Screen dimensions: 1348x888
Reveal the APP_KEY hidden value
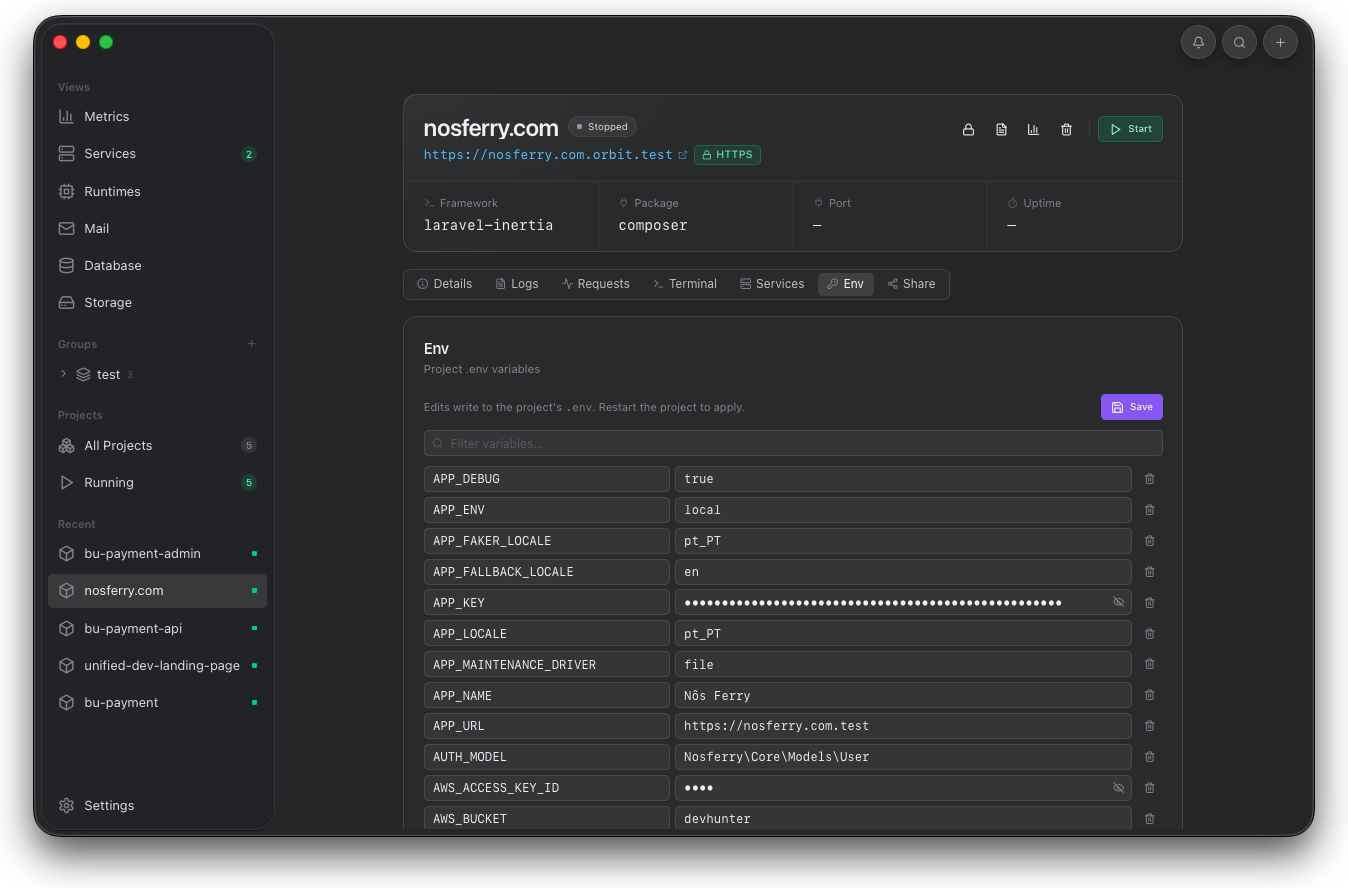(1119, 602)
